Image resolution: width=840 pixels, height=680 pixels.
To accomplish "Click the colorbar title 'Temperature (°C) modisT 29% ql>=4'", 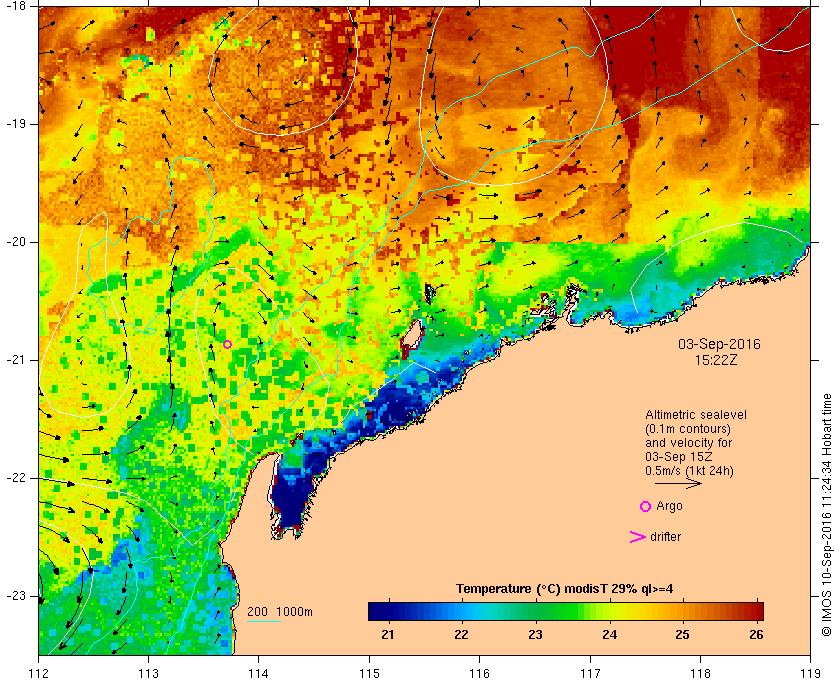I will click(565, 589).
